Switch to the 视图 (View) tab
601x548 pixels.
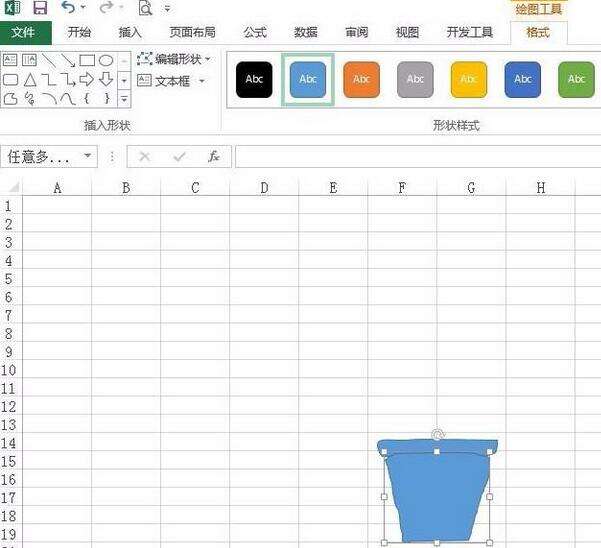[x=407, y=33]
